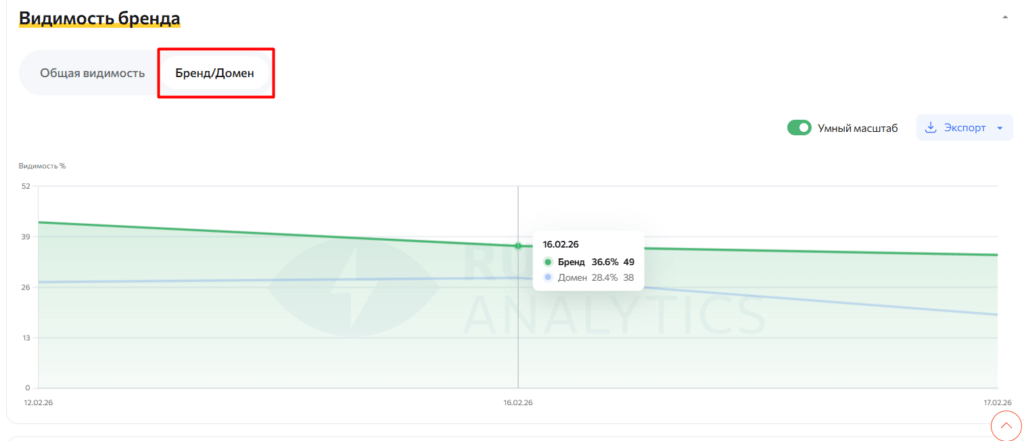Open the Экспорт dropdown arrow
The width and height of the screenshot is (1024, 441).
tap(1000, 128)
